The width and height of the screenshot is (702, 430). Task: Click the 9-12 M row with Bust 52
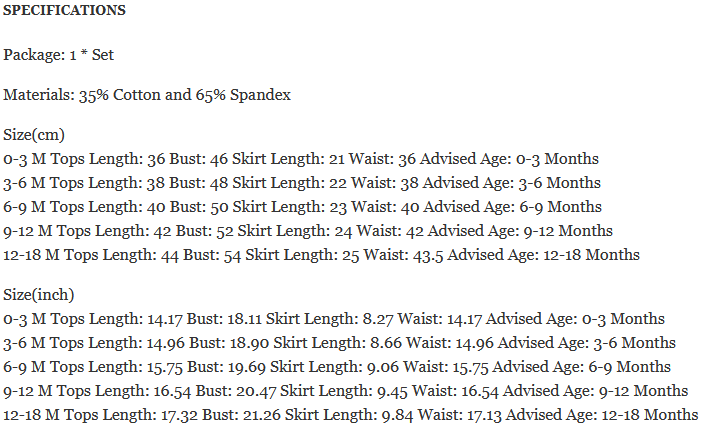(308, 231)
